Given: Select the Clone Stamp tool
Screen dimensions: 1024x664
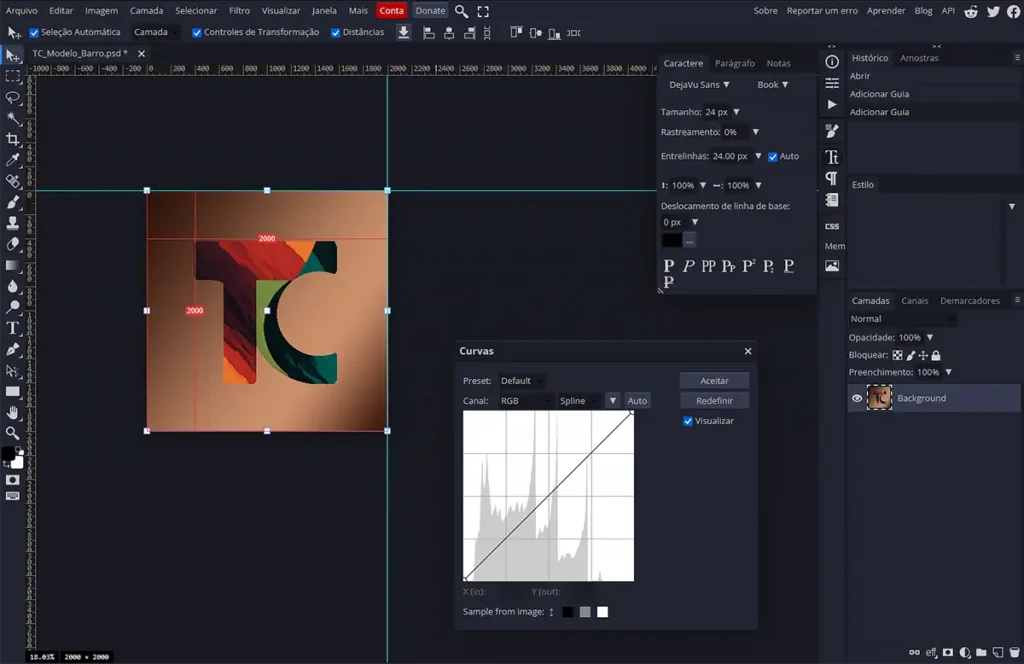Looking at the screenshot, I should pyautogui.click(x=12, y=223).
